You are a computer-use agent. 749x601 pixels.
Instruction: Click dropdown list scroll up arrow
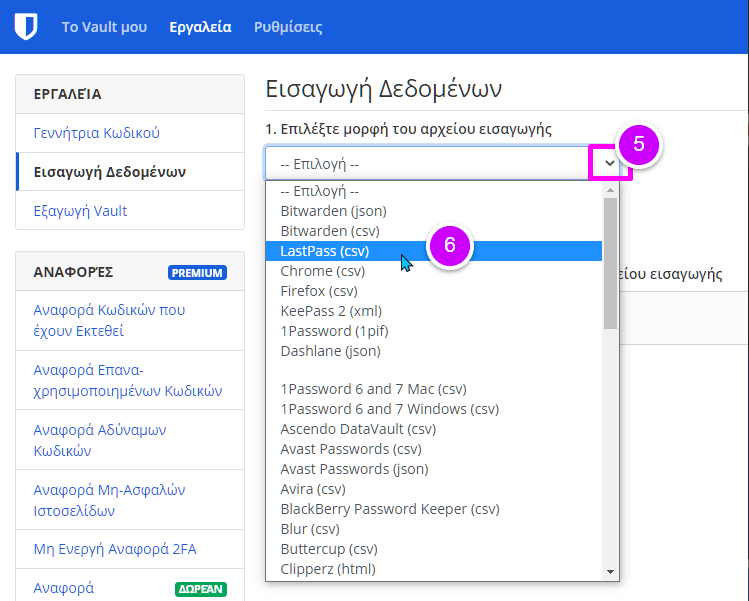610,190
